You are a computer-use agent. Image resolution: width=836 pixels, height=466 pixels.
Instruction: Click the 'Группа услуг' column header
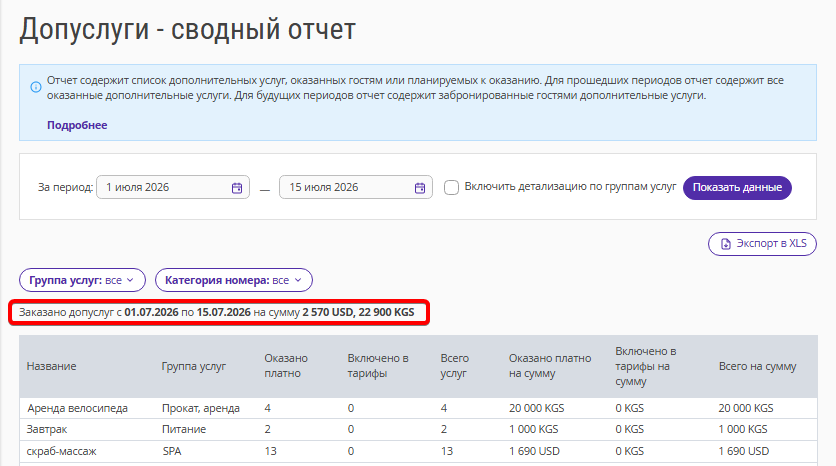[x=194, y=366]
